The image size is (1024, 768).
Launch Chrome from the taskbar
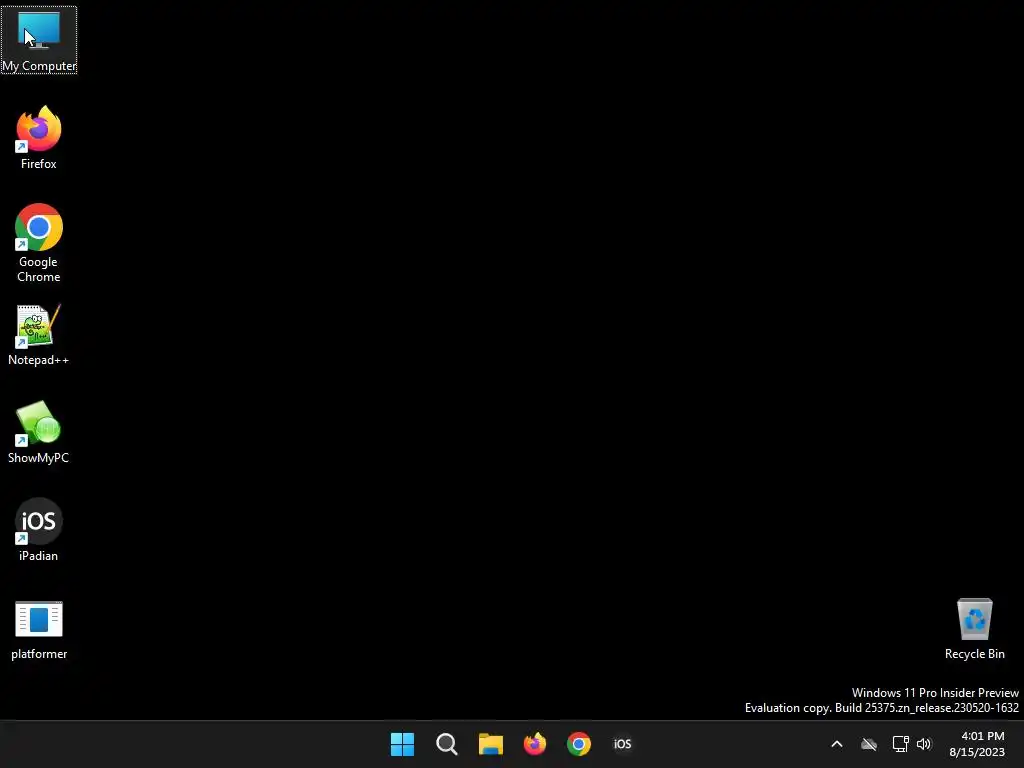pos(579,744)
